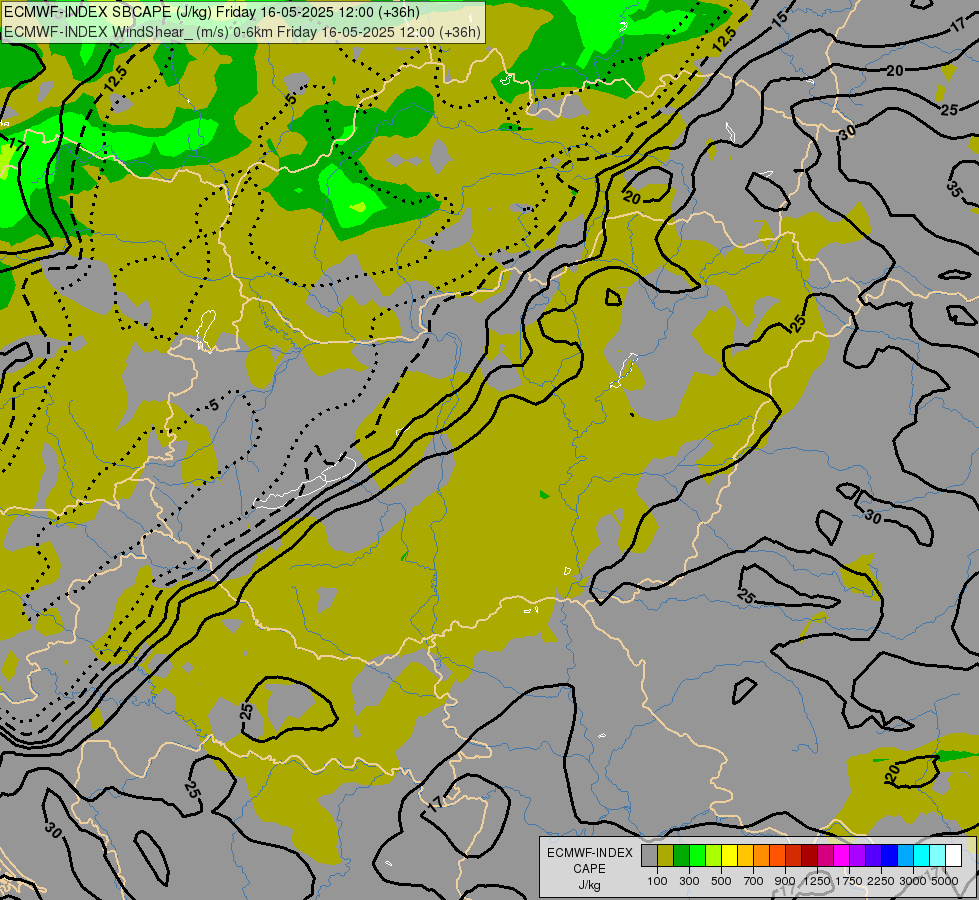This screenshot has width=979, height=900.
Task: Click the legend scale value 300
Action: point(689,881)
